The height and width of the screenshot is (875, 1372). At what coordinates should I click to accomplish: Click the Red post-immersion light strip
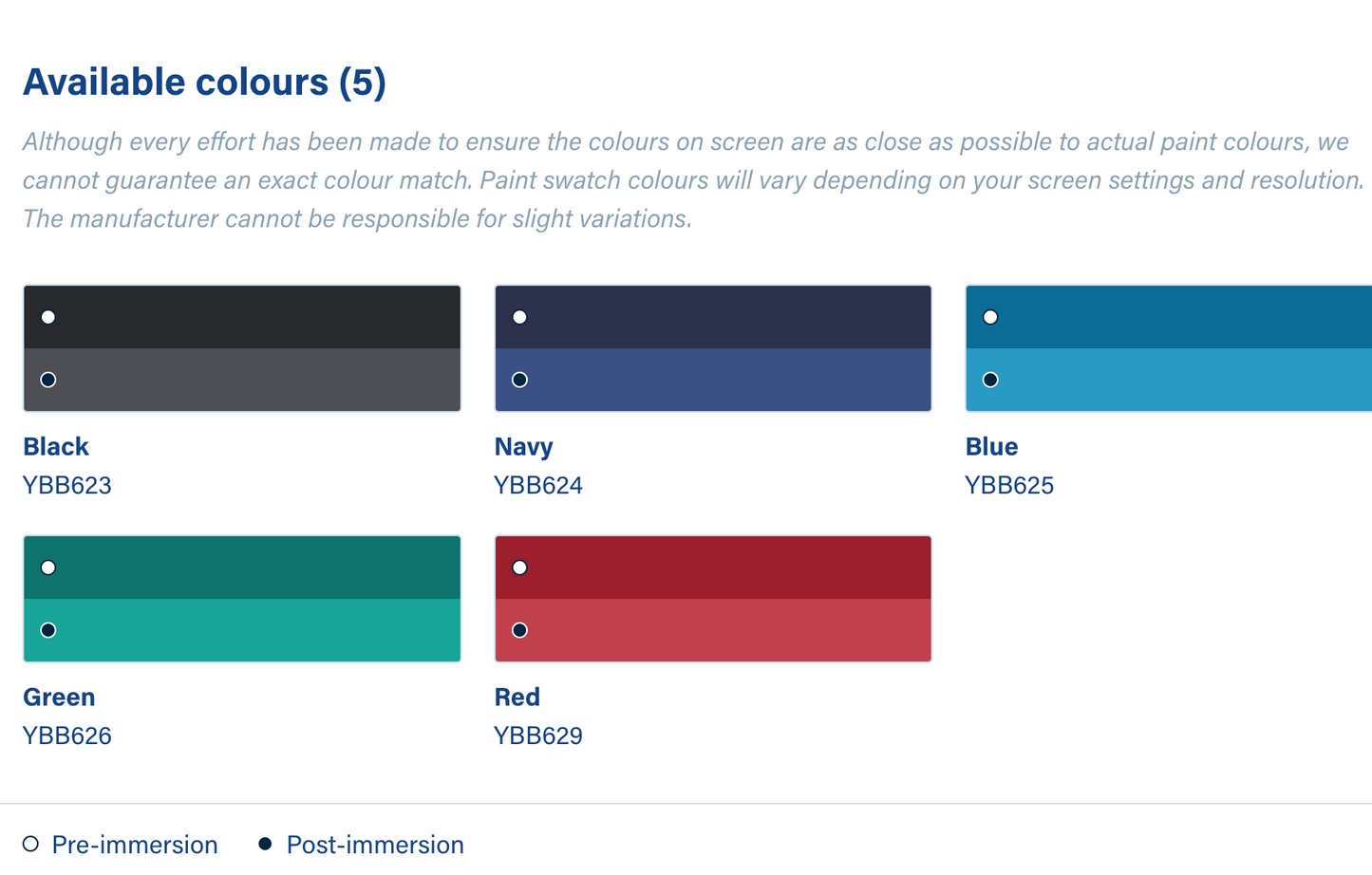coord(712,630)
